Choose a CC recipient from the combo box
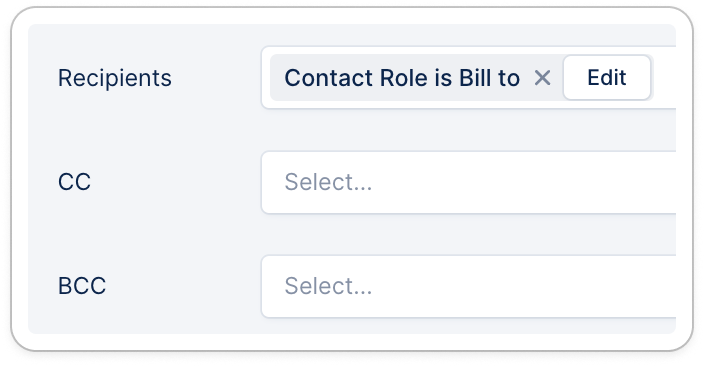 click(x=468, y=182)
